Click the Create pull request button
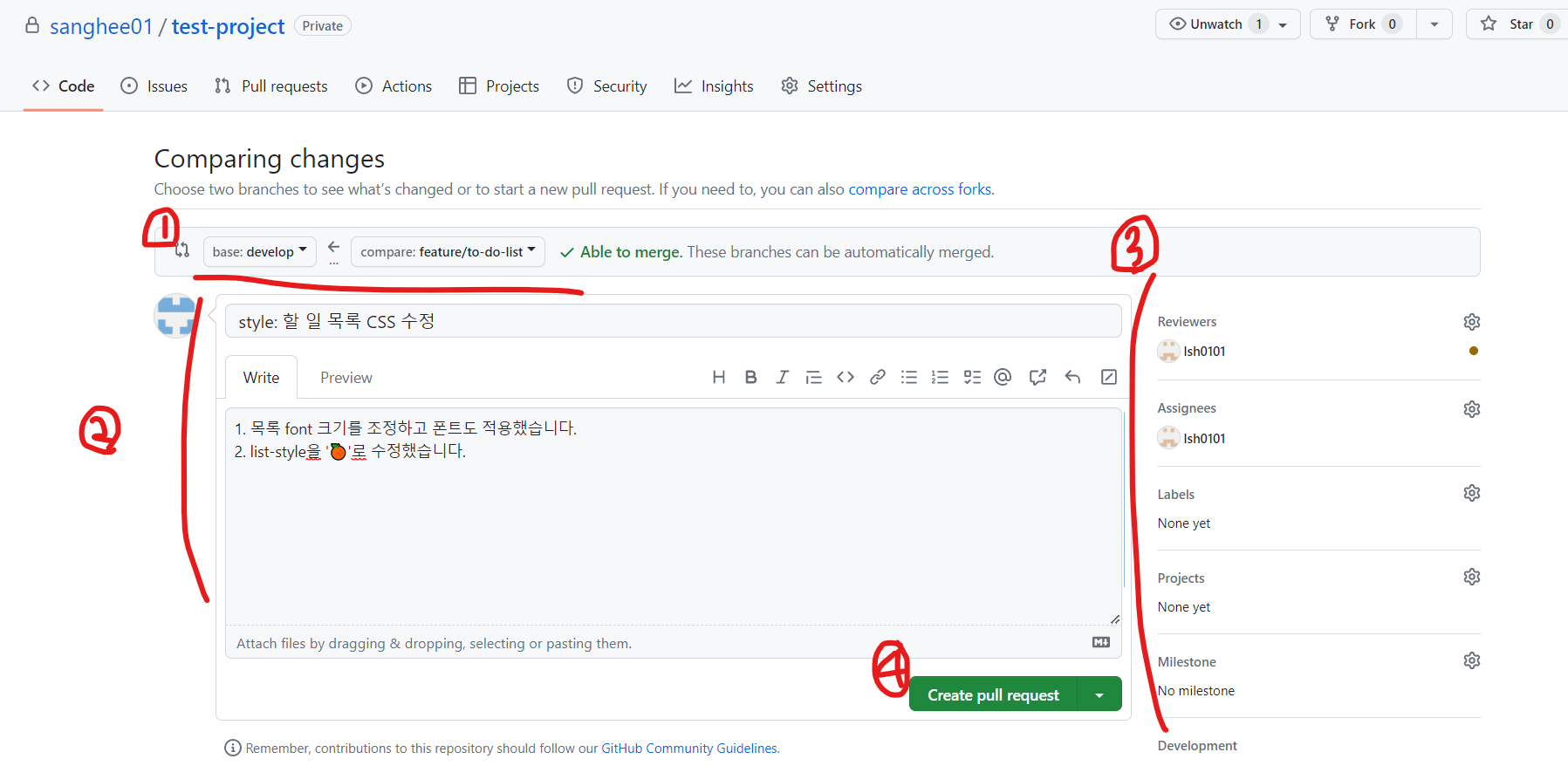1568x766 pixels. (993, 694)
